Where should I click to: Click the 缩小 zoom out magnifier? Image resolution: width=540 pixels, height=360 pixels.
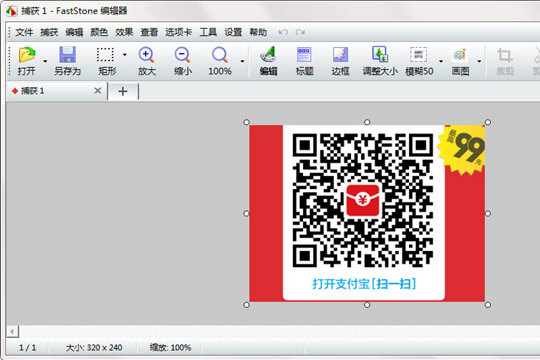click(183, 55)
